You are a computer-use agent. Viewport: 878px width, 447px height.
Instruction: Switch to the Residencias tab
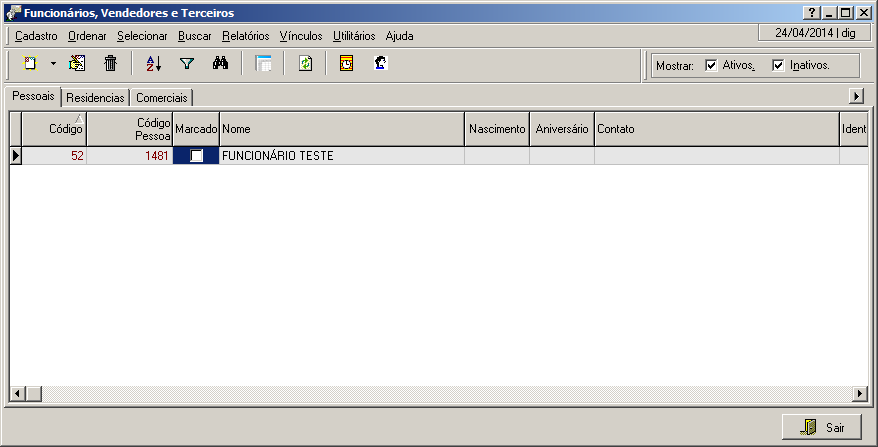click(x=95, y=98)
